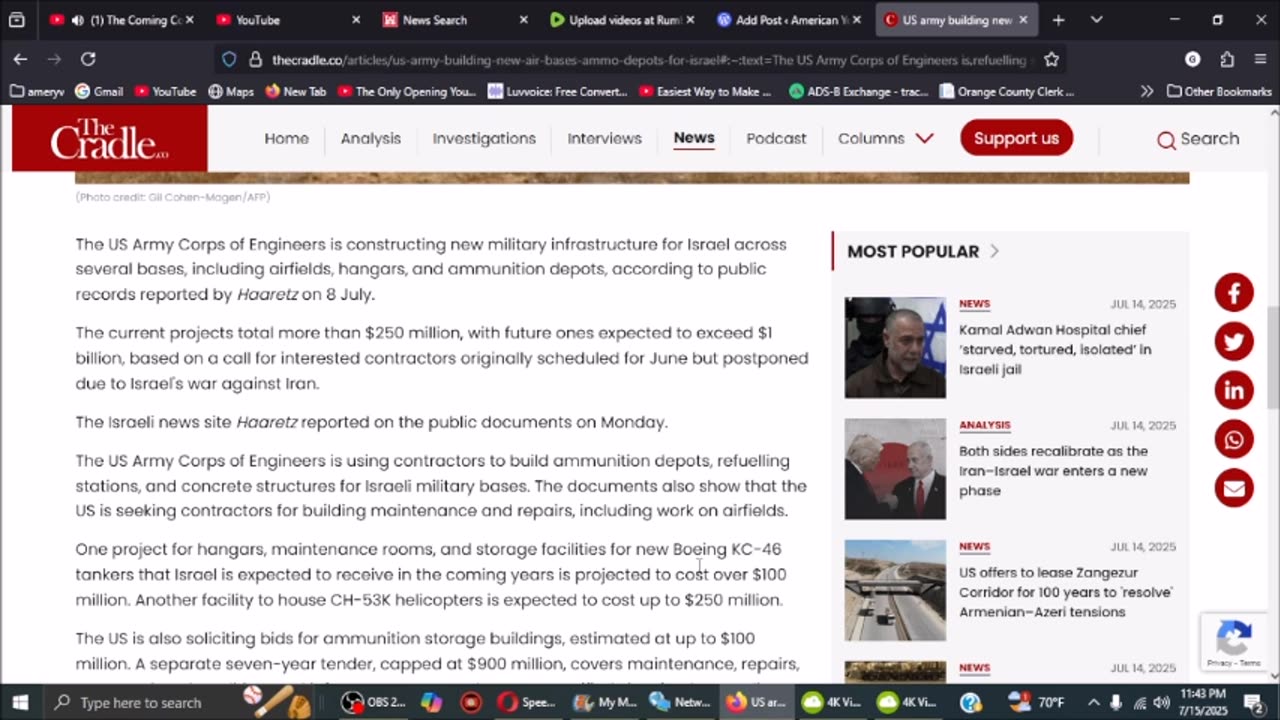The image size is (1280, 720).
Task: Open the Maps bookmark
Action: click(x=230, y=91)
